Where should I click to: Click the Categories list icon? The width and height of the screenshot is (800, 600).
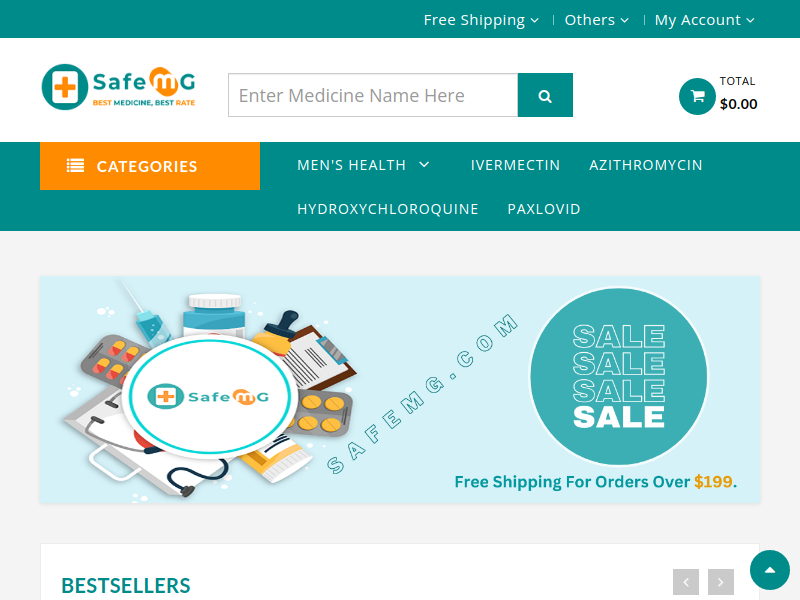click(x=76, y=166)
